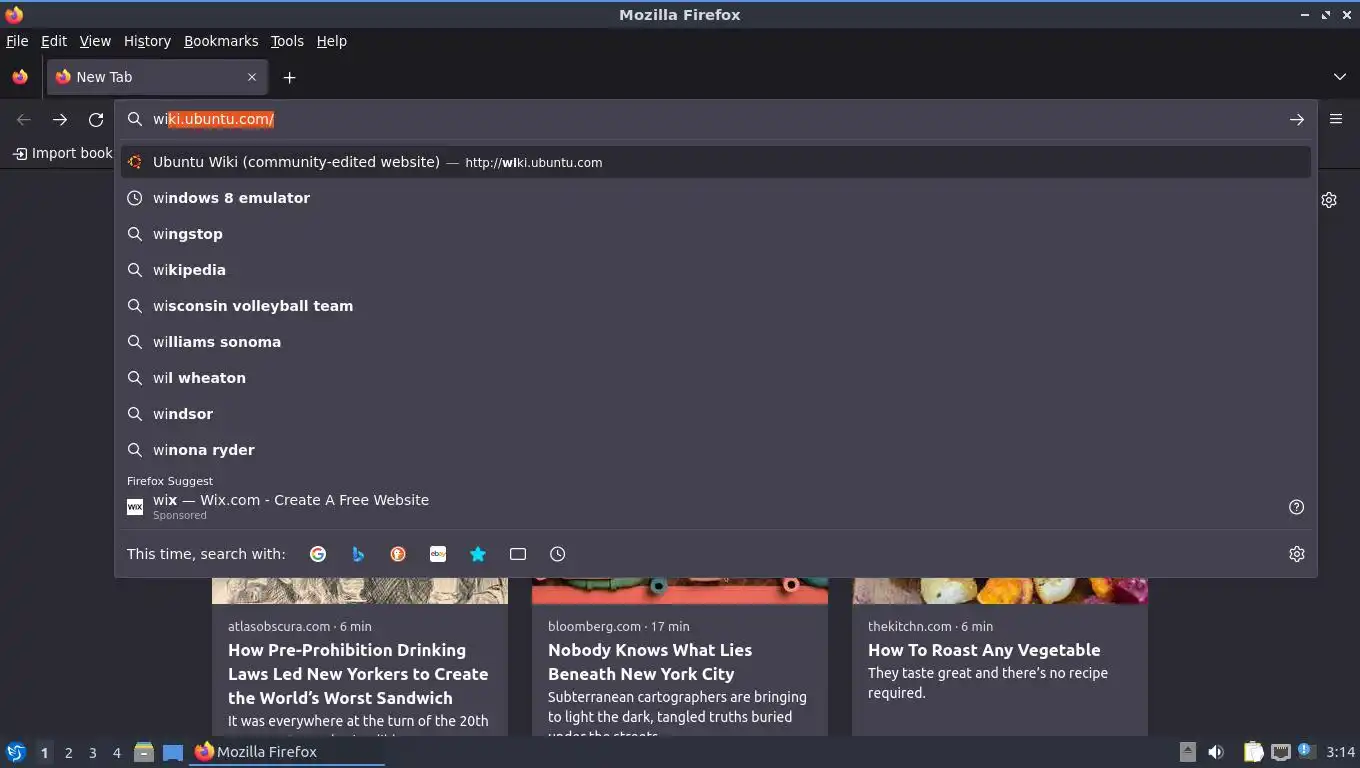Open the desktop start menu icon
The width and height of the screenshot is (1360, 768).
point(16,752)
